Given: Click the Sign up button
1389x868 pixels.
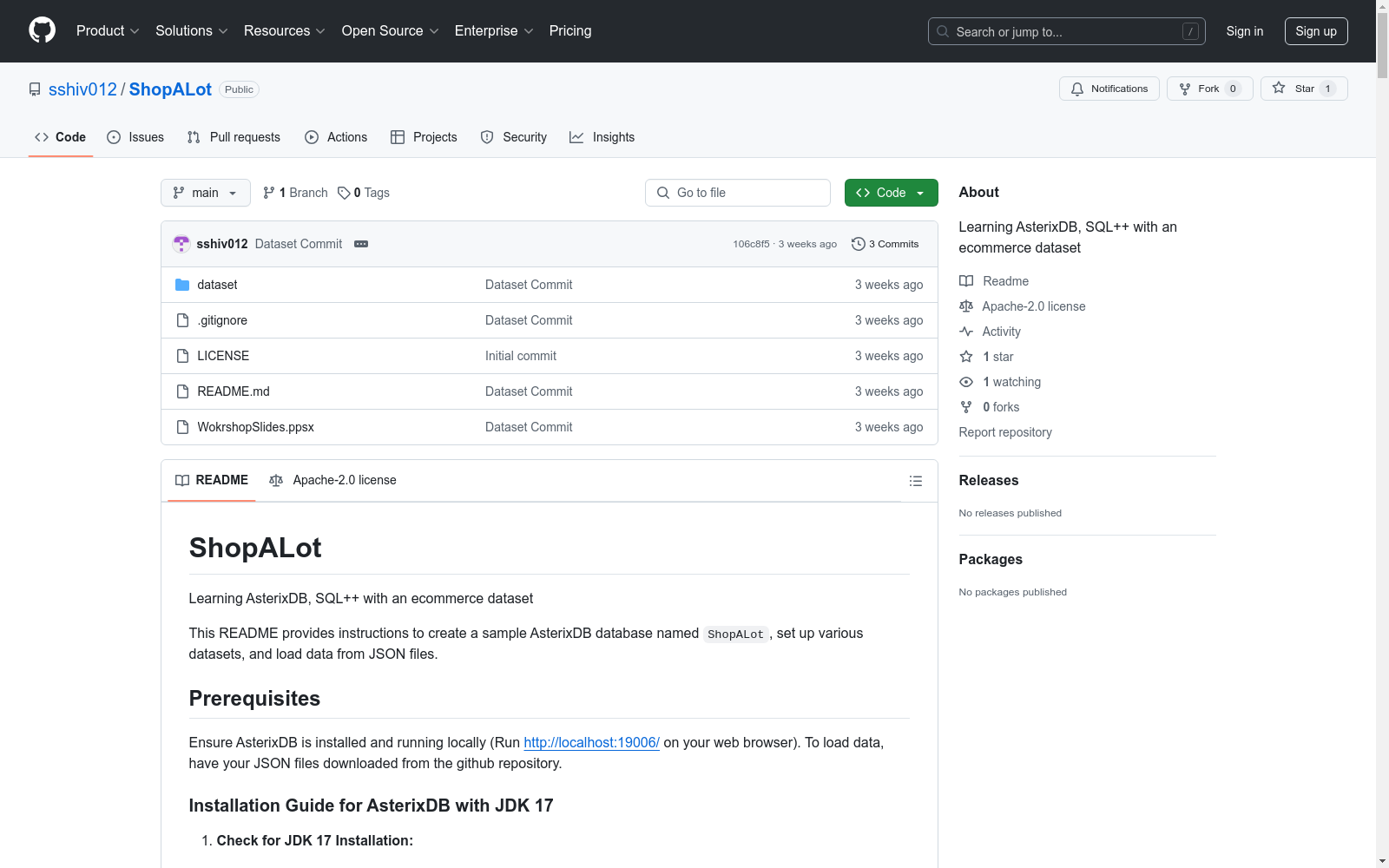Looking at the screenshot, I should [1316, 31].
